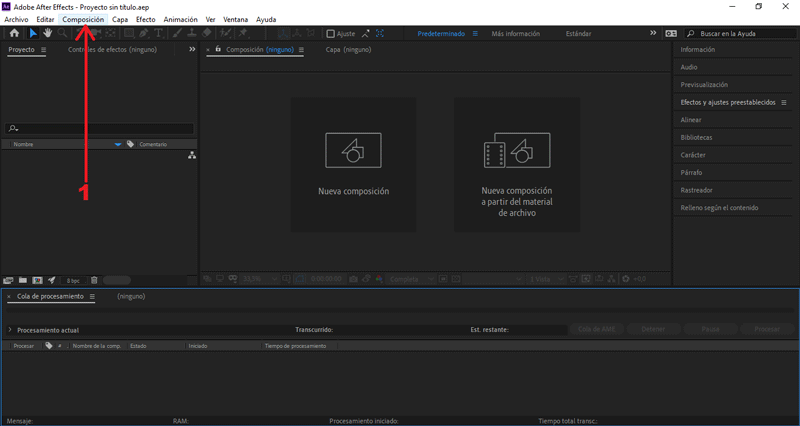
Task: Enable the Ajuste snapping checkbox
Action: coord(331,34)
